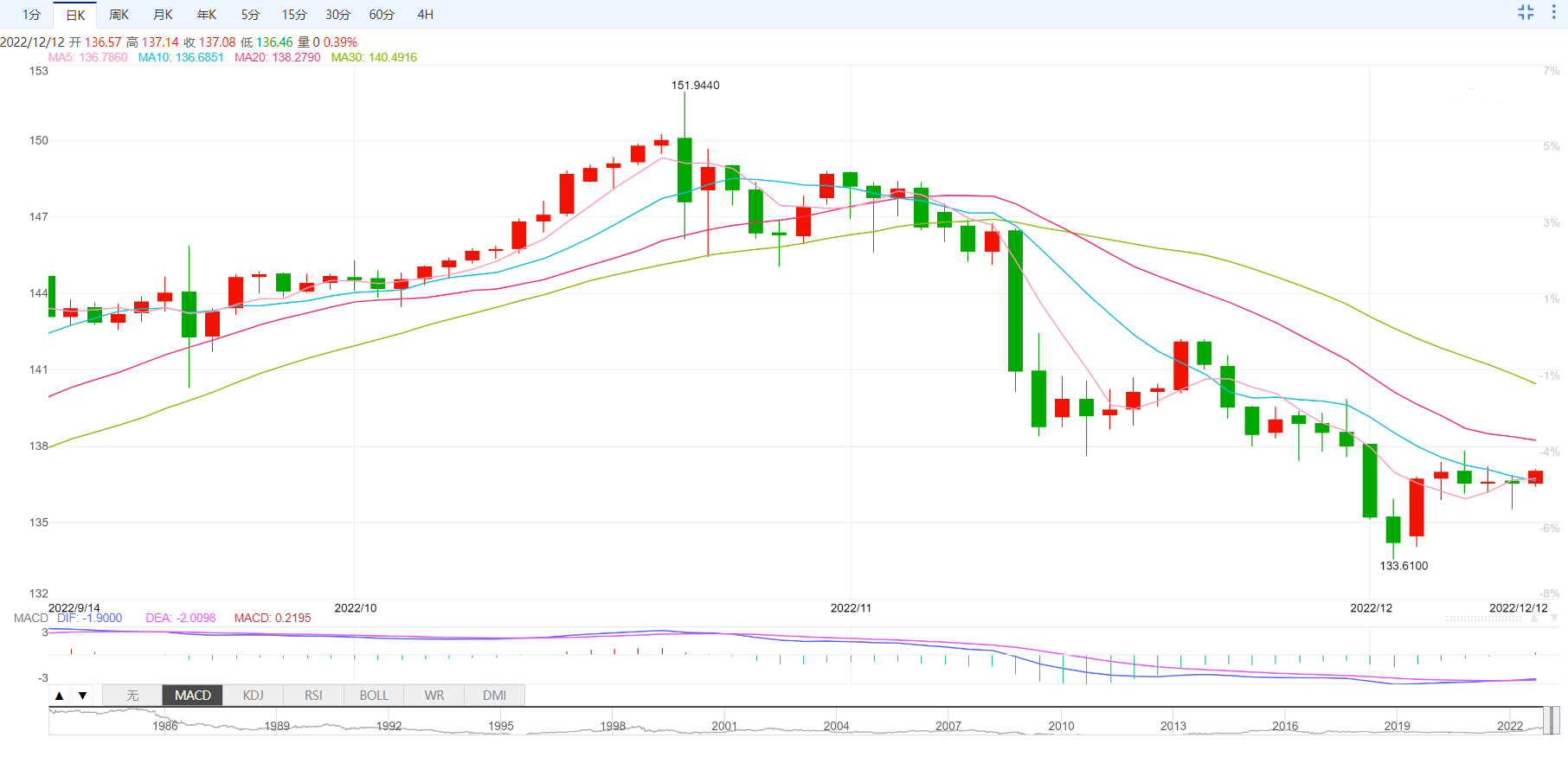Screen dimensions: 1568x757
Task: Select the 无 (no indicator) option
Action: point(132,696)
